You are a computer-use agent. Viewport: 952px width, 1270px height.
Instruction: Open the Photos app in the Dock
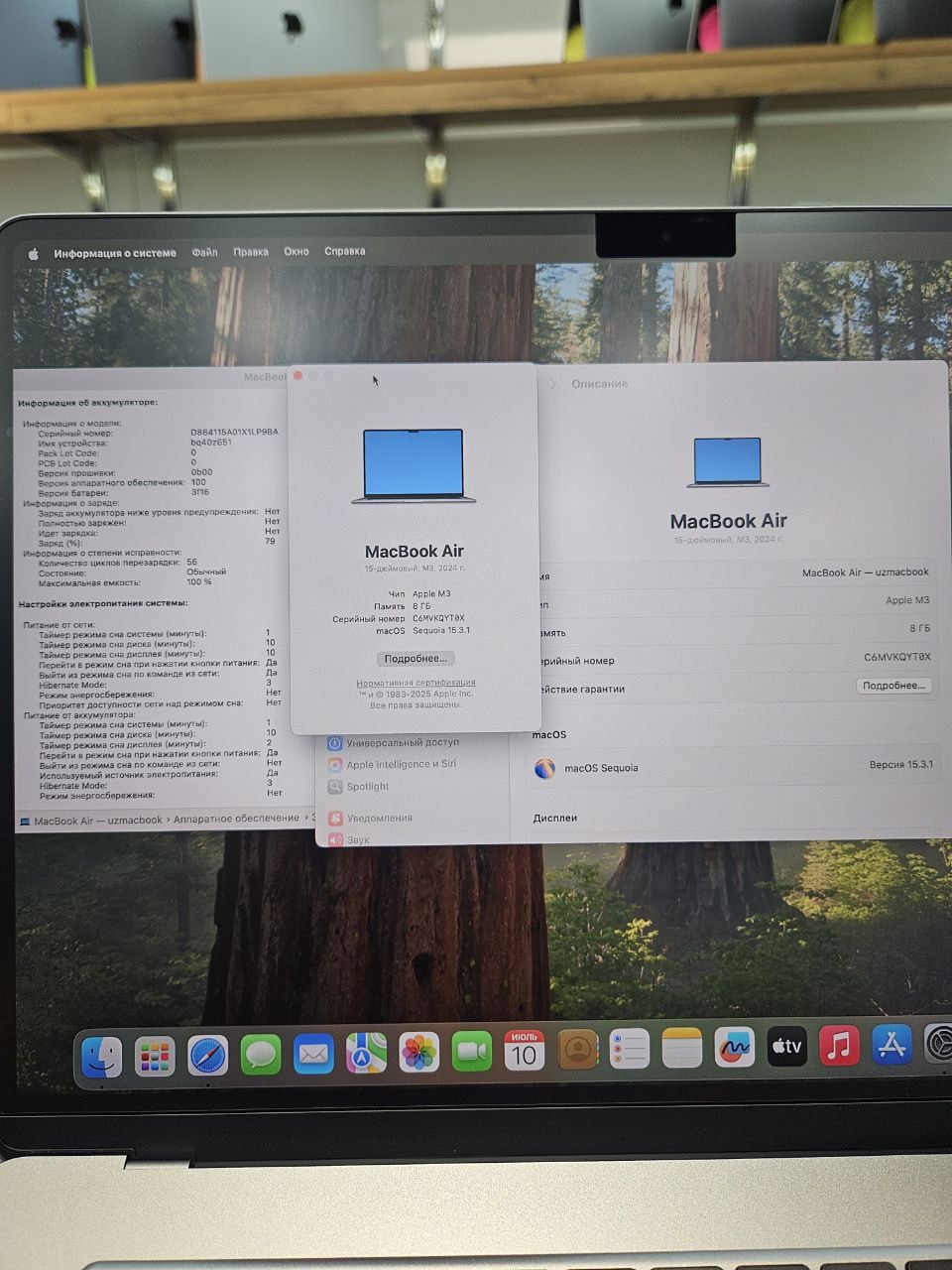(x=418, y=1052)
